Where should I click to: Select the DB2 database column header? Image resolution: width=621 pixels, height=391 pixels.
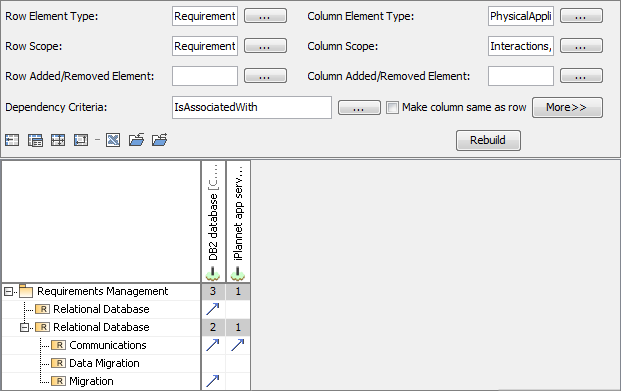pyautogui.click(x=213, y=222)
